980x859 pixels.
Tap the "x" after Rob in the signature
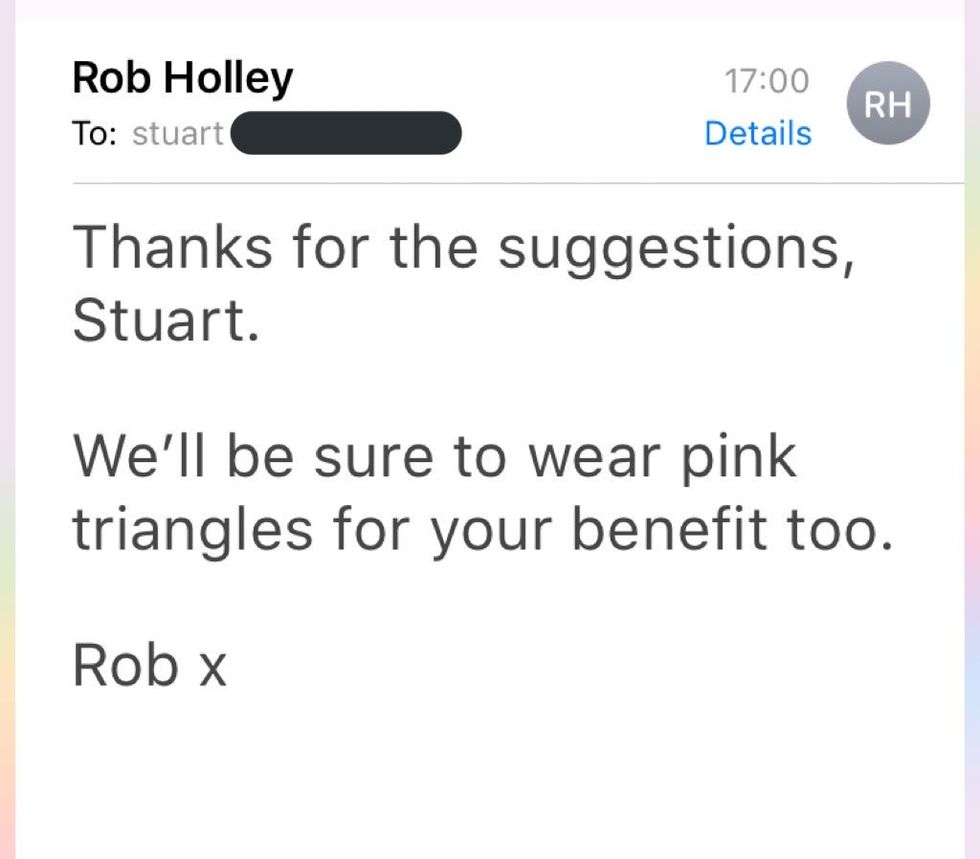tap(212, 668)
